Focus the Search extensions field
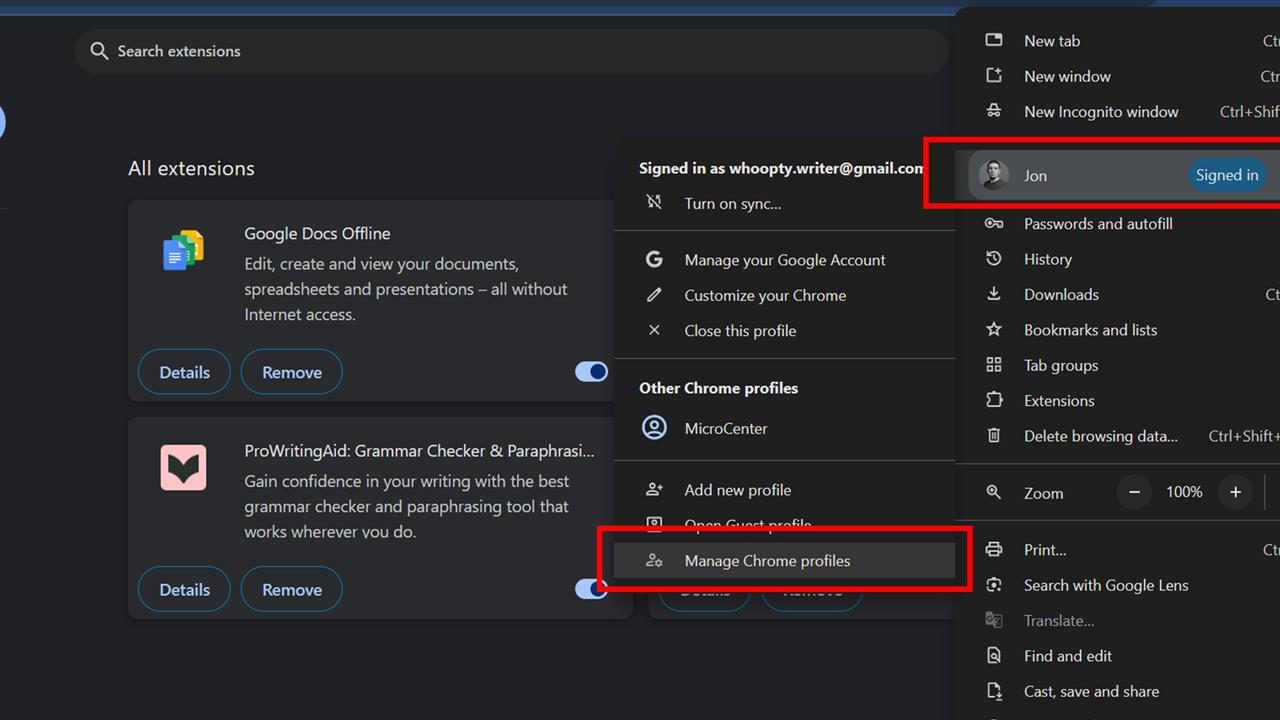This screenshot has height=720, width=1280. point(512,51)
